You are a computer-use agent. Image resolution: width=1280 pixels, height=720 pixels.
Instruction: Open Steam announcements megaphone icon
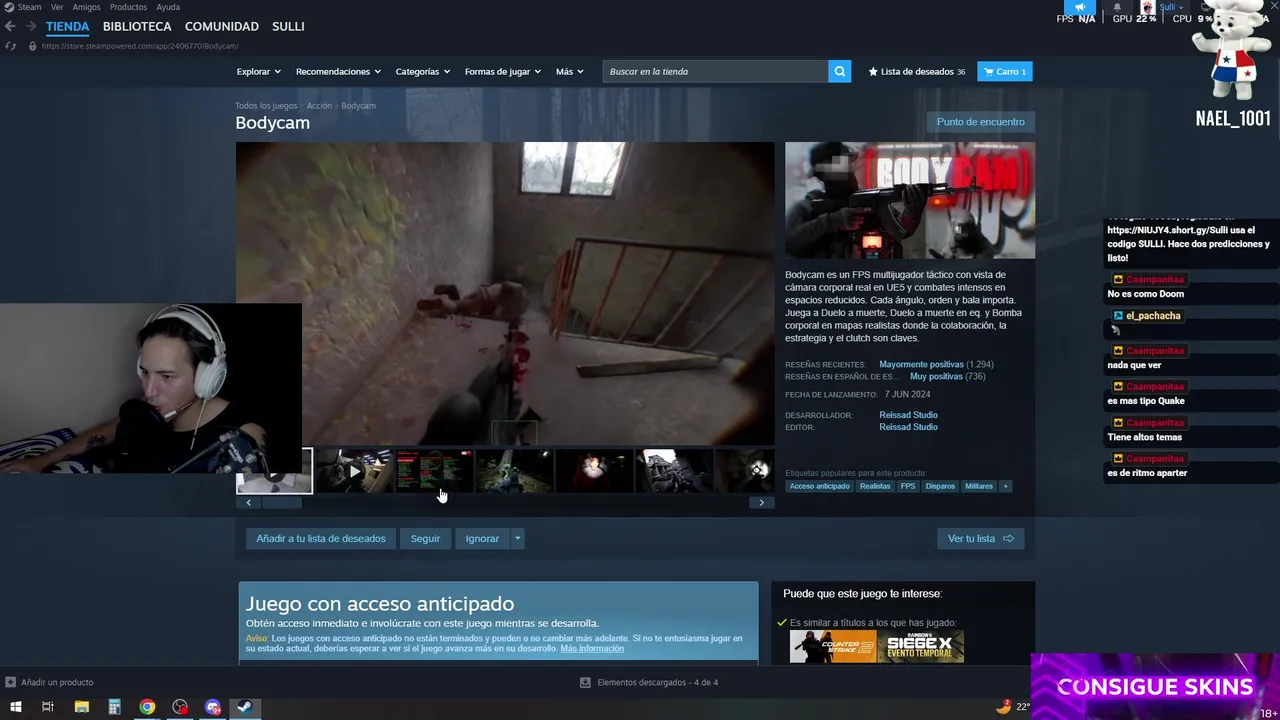[1080, 7]
